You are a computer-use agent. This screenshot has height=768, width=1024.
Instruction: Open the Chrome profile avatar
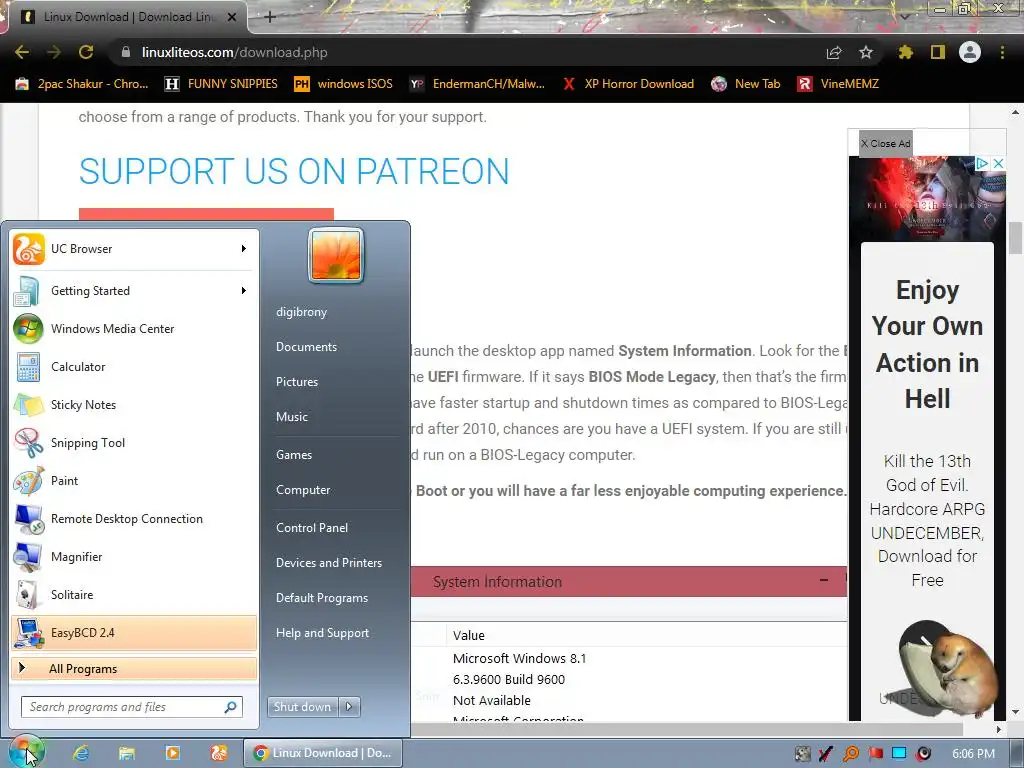tap(970, 52)
